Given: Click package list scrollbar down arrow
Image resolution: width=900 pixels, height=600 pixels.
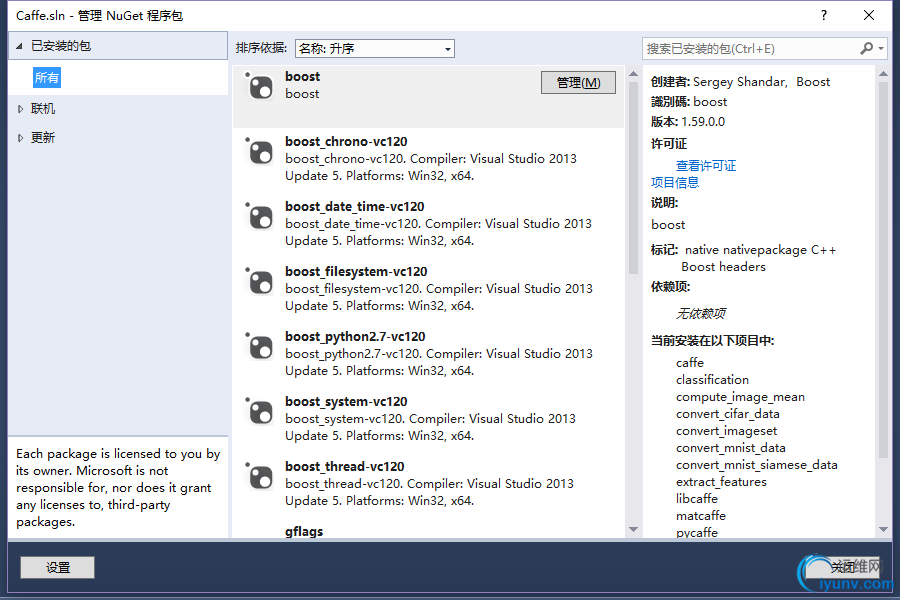Looking at the screenshot, I should pos(633,529).
